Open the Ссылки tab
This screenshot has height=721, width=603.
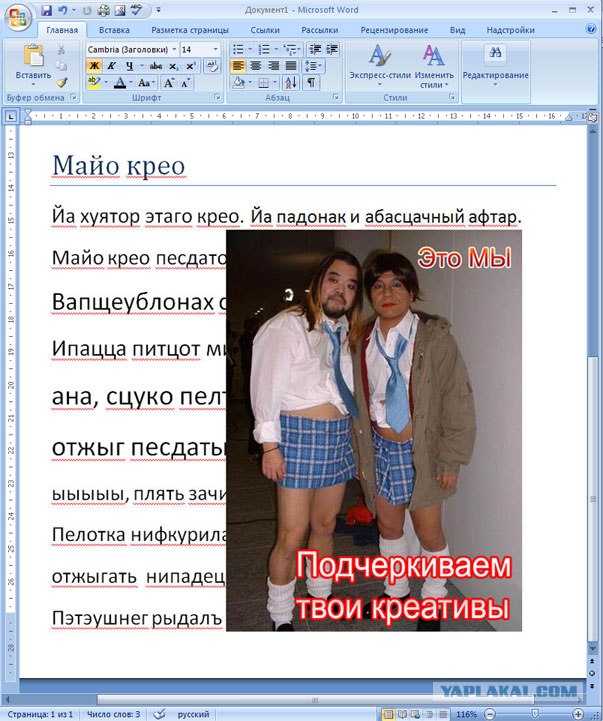coord(265,30)
